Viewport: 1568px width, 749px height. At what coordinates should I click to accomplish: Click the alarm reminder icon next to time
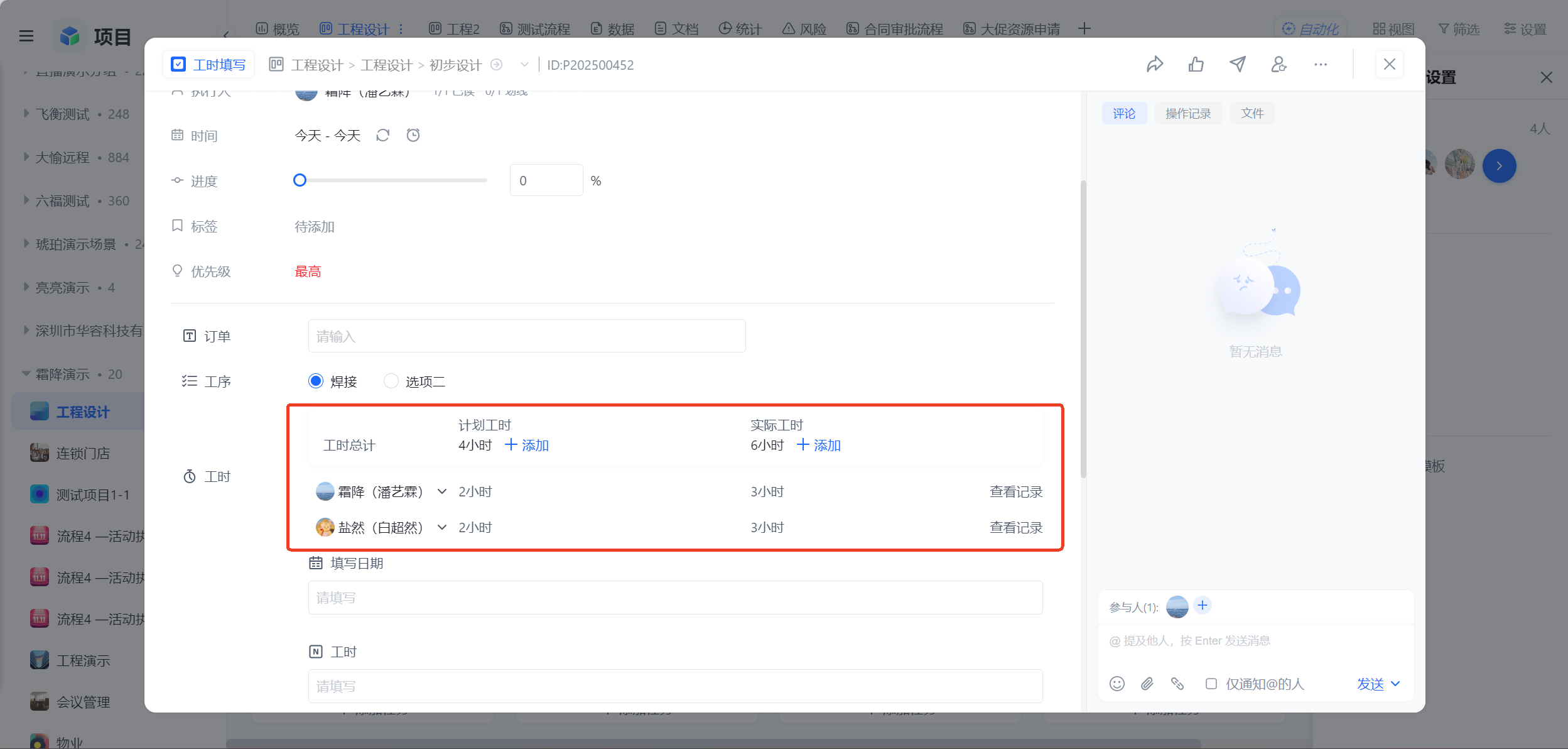413,135
